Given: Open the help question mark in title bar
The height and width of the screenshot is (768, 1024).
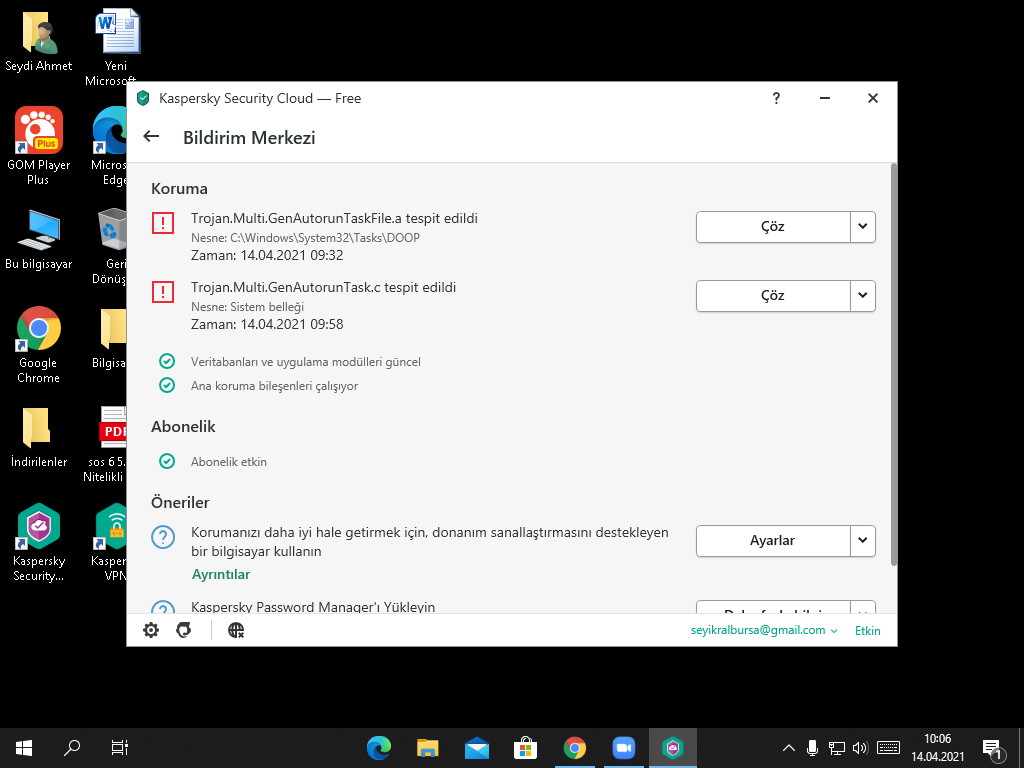Looking at the screenshot, I should point(776,98).
